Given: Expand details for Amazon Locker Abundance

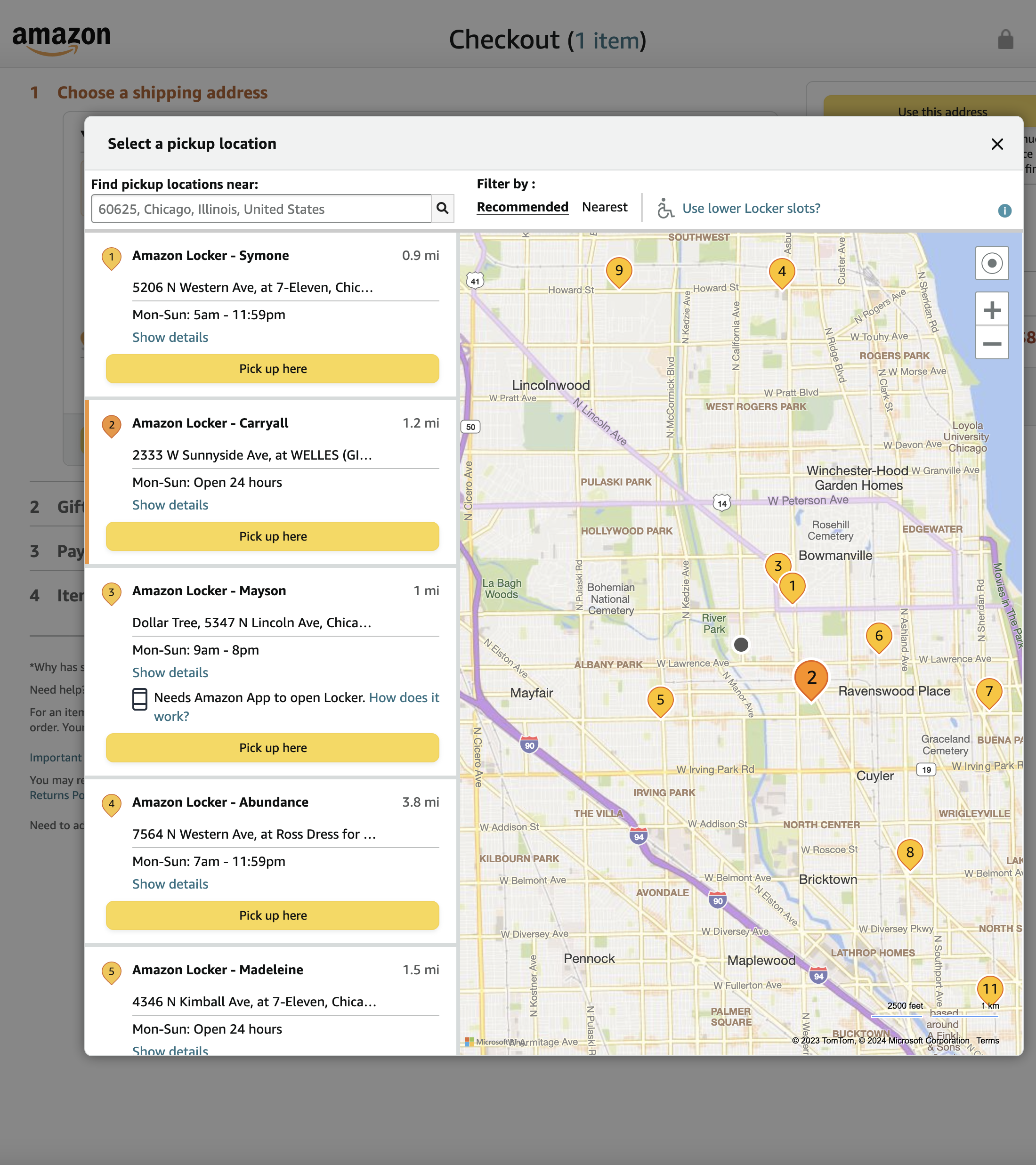Looking at the screenshot, I should pyautogui.click(x=170, y=883).
